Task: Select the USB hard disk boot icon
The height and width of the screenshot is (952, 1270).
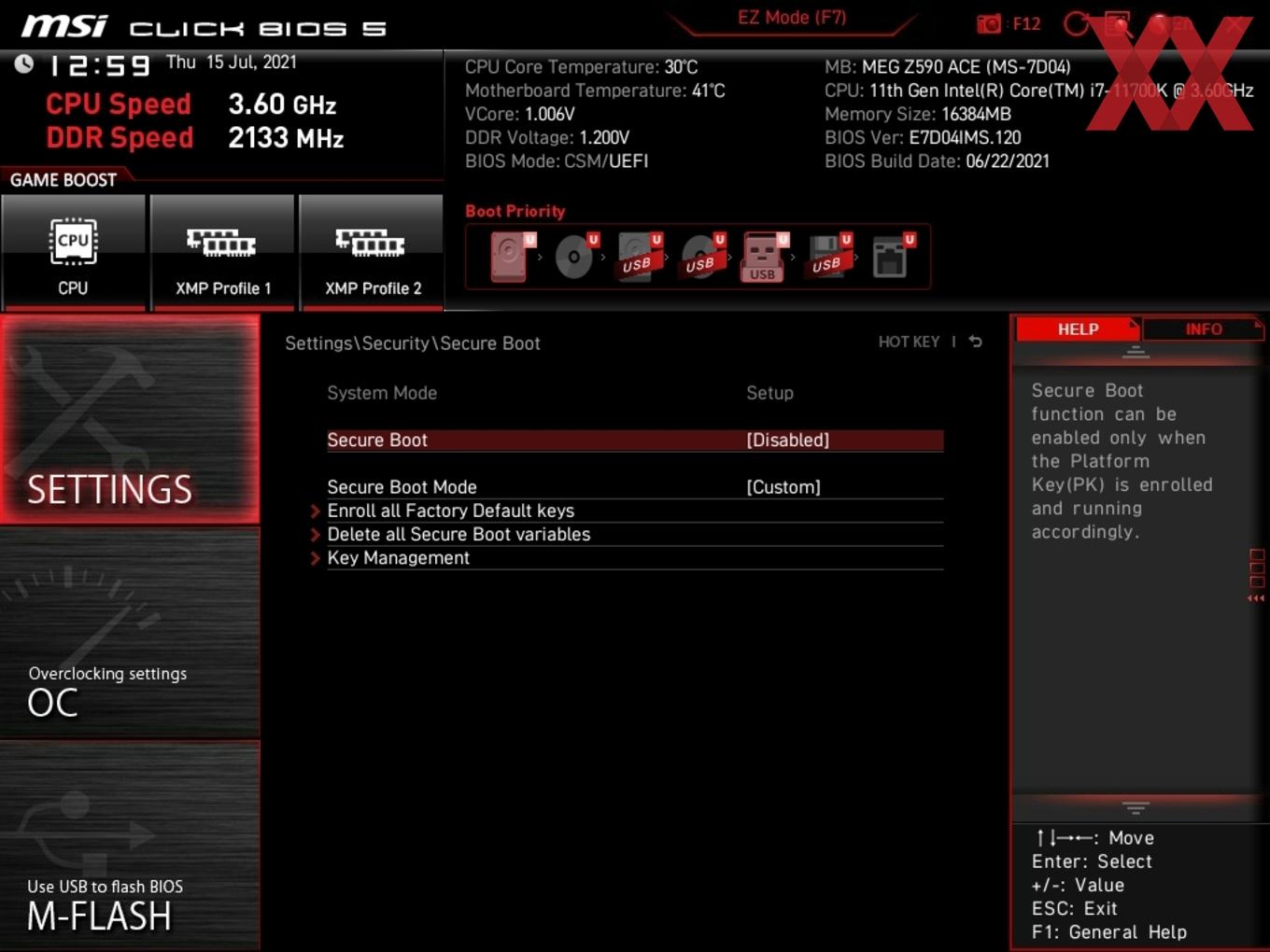Action: 639,257
